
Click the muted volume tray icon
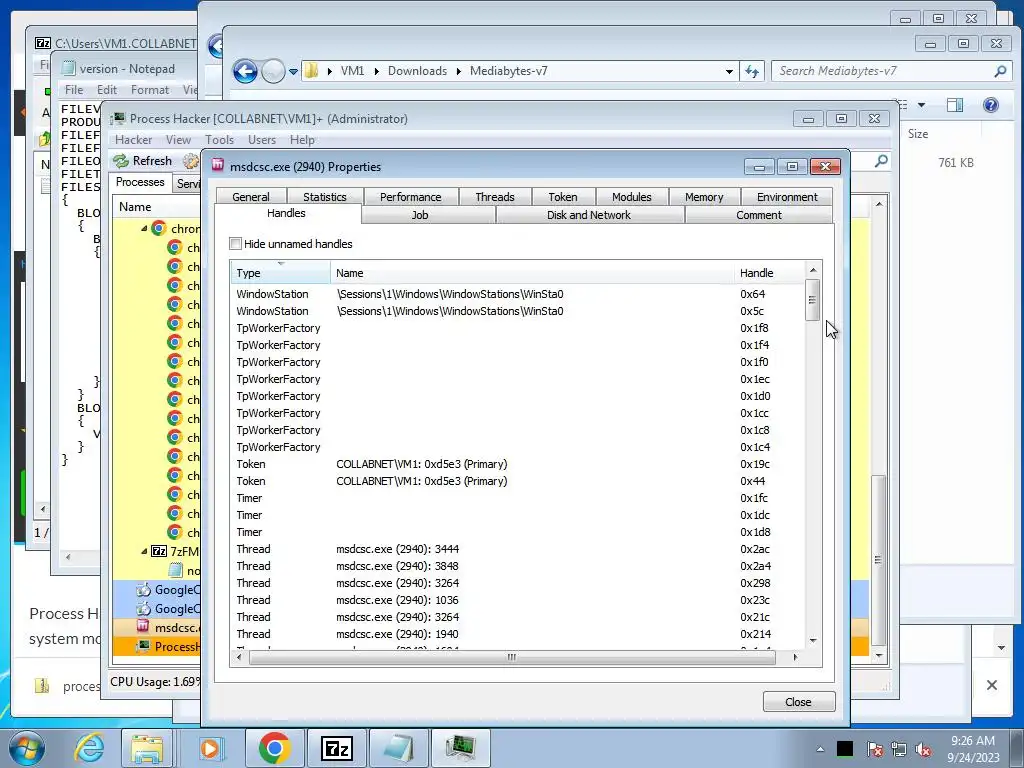922,749
